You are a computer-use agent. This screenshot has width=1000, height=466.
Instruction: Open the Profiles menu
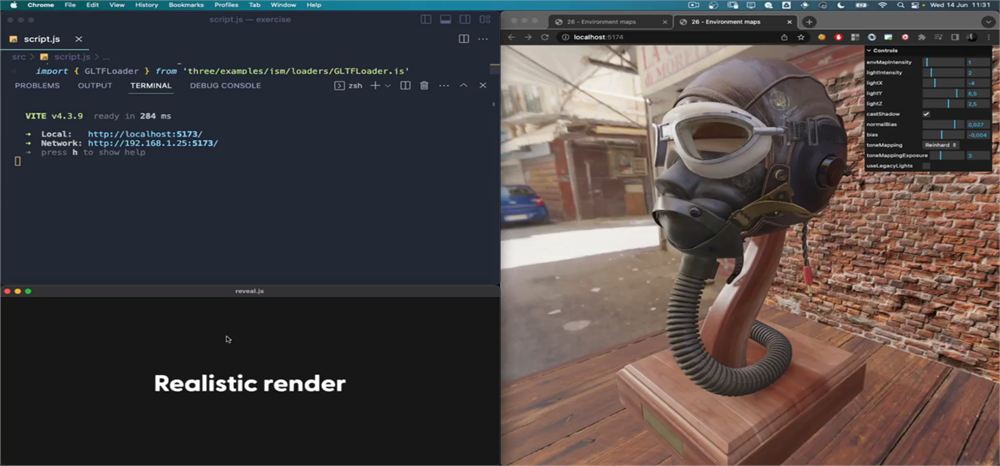(x=226, y=5)
